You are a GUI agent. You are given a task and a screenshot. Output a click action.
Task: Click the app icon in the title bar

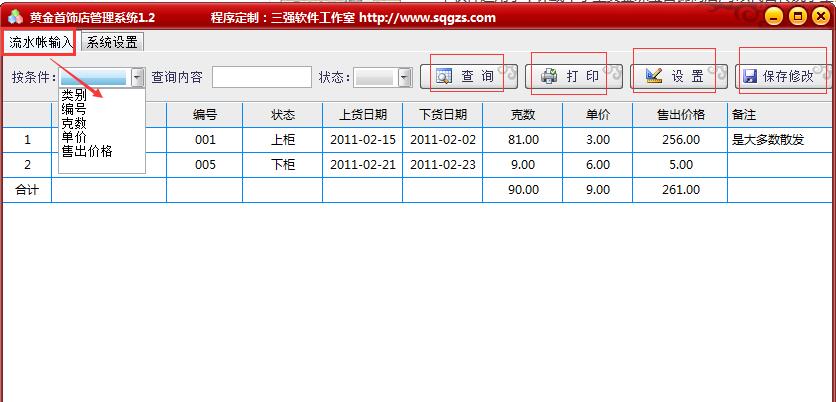(x=14, y=17)
